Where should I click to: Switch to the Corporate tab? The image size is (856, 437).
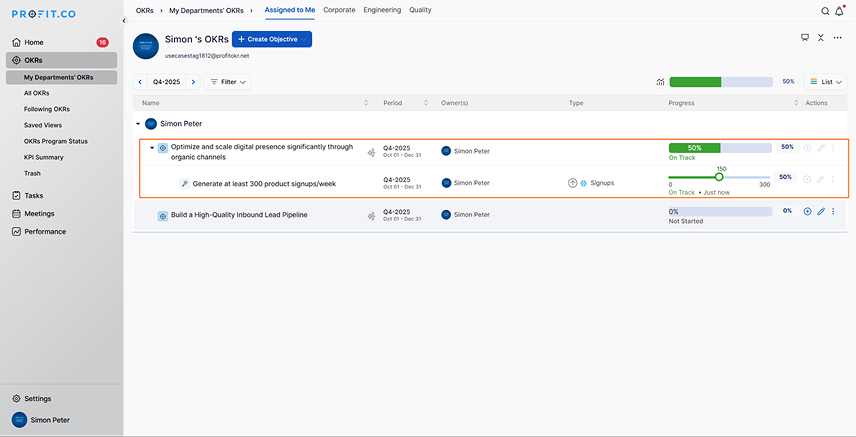point(339,10)
